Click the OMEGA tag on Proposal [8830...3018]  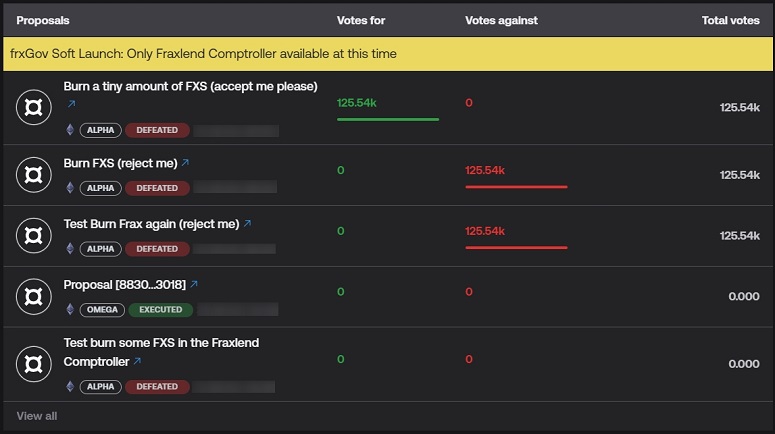click(x=102, y=310)
